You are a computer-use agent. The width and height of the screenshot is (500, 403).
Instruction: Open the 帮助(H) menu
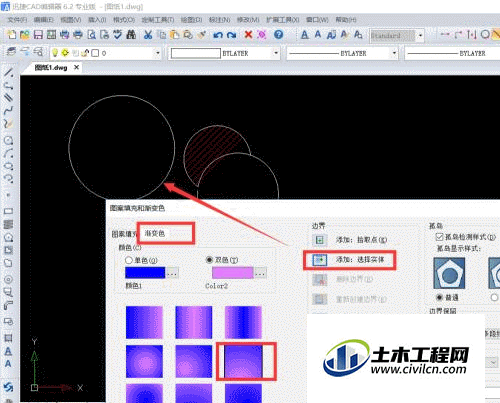click(346, 20)
